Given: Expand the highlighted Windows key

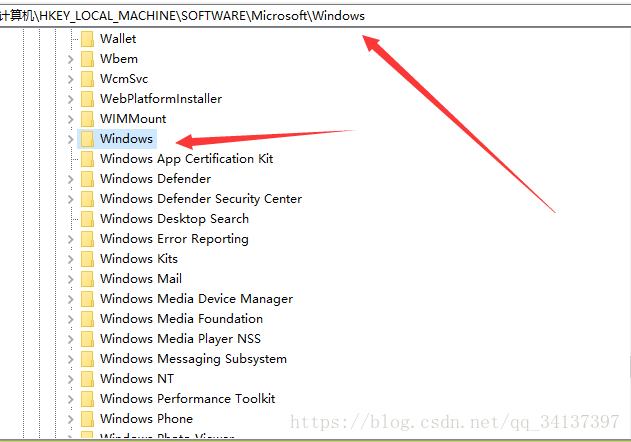Looking at the screenshot, I should [71, 139].
